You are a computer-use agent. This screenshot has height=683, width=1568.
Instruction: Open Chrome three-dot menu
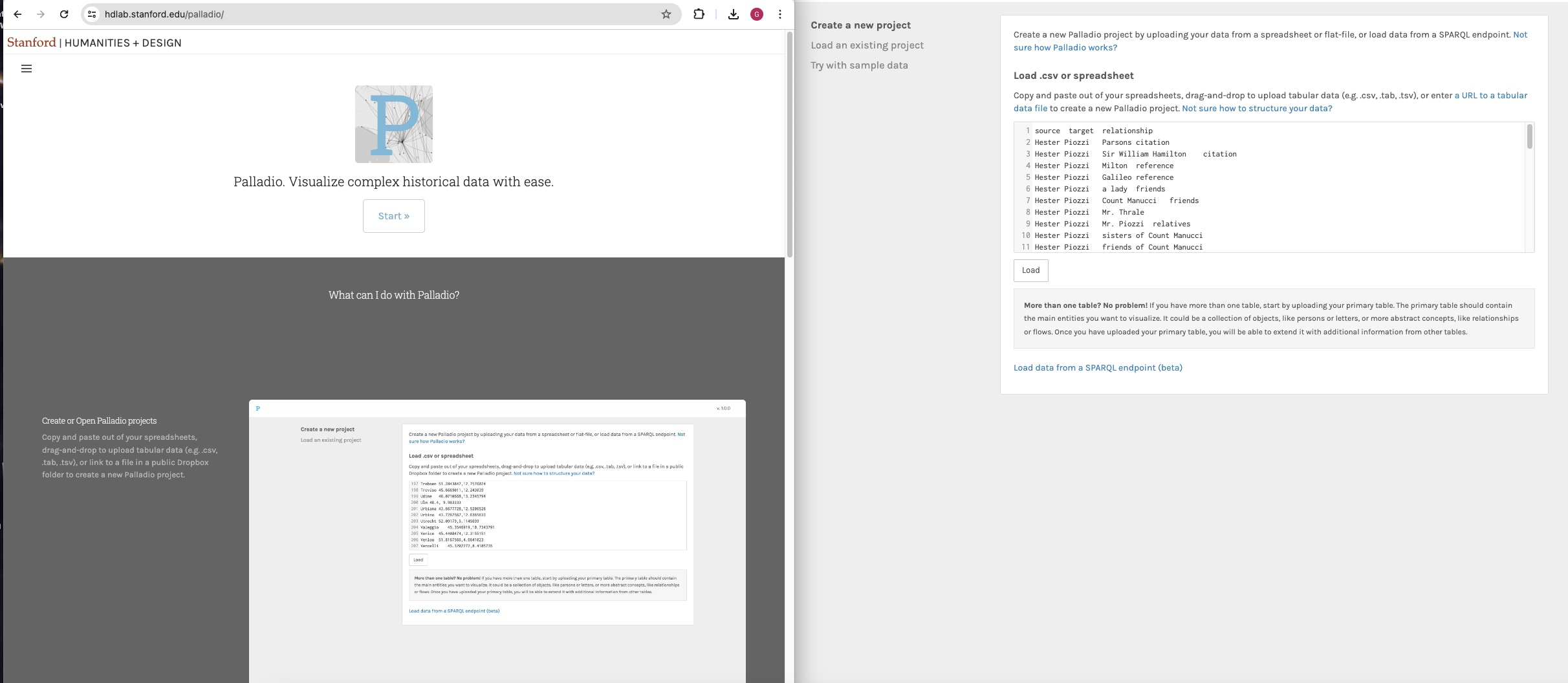(780, 14)
